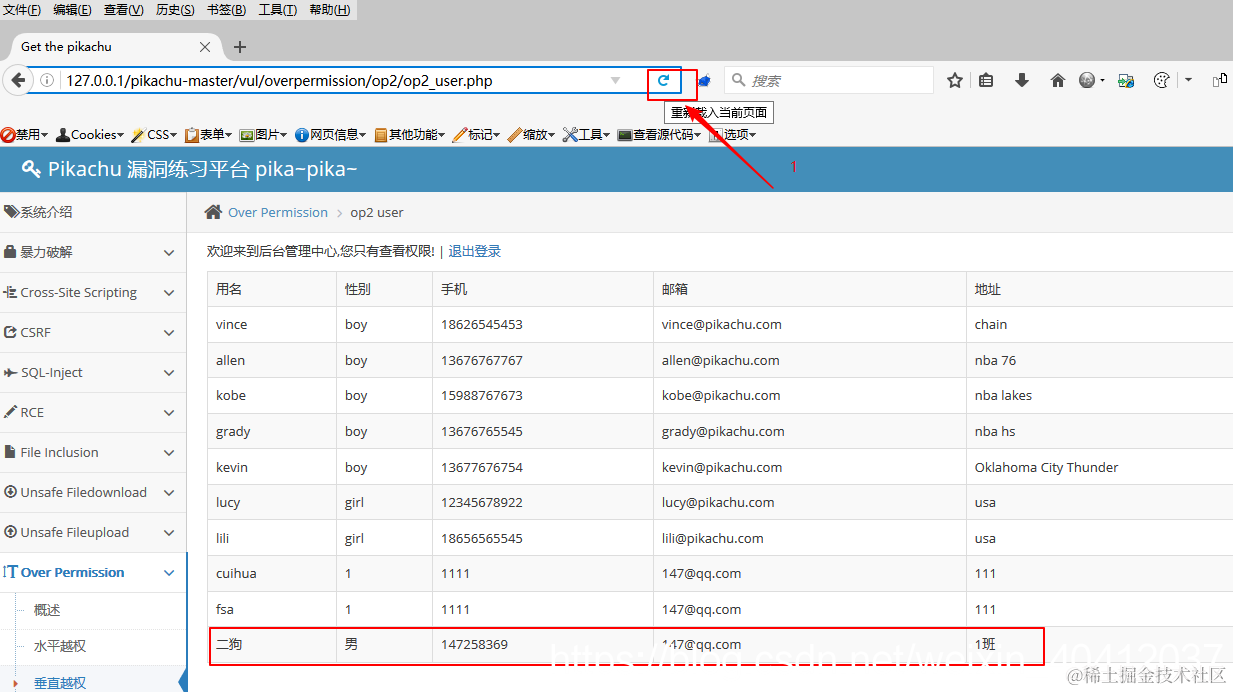
Task: Open the 书签 menu
Action: [x=227, y=10]
